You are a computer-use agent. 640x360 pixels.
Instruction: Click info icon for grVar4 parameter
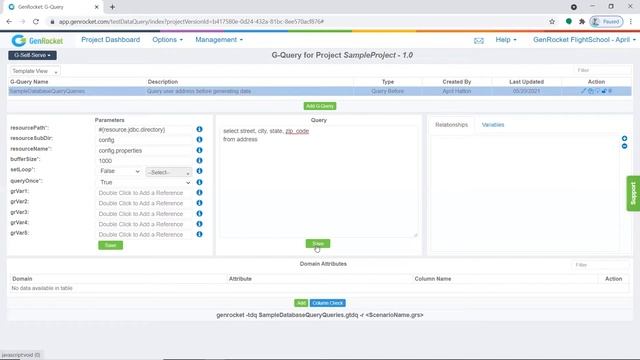click(x=199, y=224)
